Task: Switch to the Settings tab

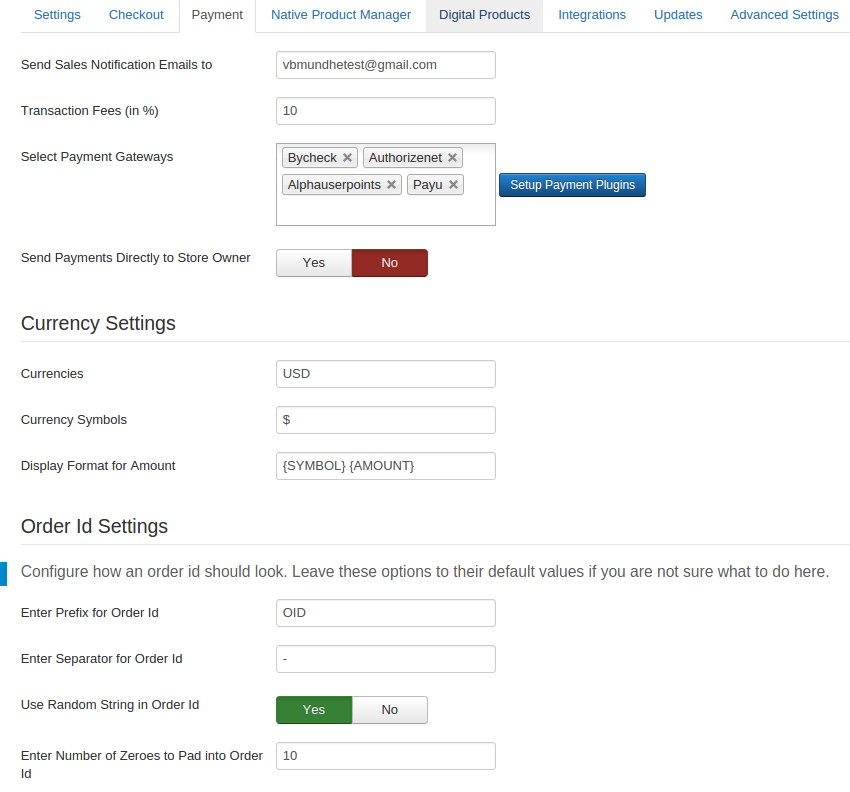Action: tap(57, 15)
